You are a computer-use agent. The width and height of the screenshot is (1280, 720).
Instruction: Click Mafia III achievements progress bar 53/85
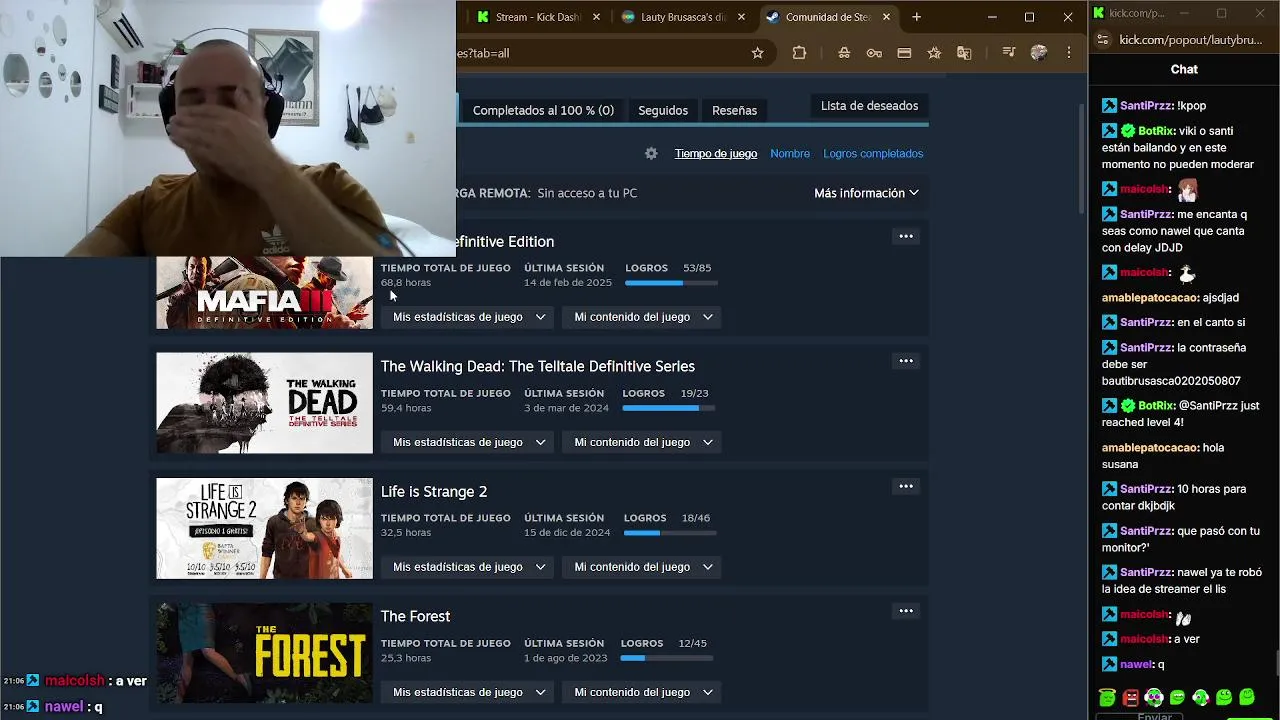click(x=671, y=283)
